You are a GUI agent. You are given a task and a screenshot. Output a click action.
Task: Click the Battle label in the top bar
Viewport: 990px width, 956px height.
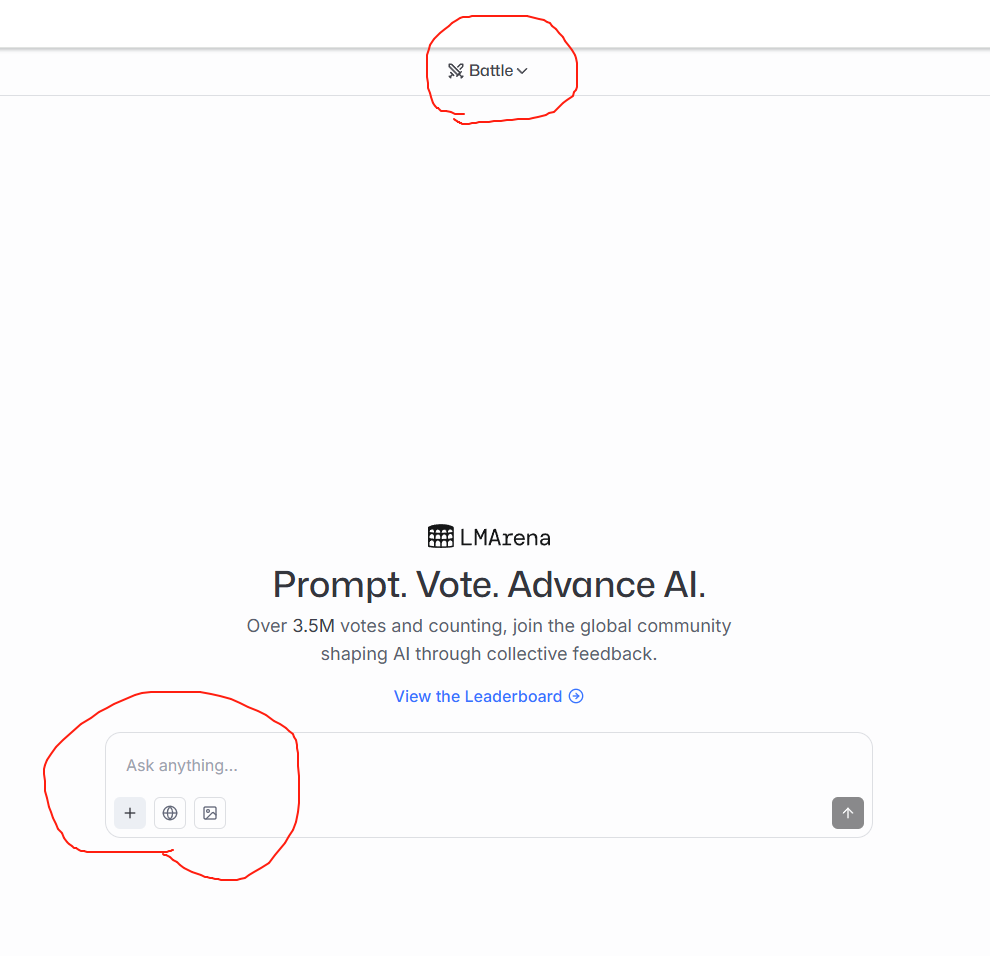(491, 71)
